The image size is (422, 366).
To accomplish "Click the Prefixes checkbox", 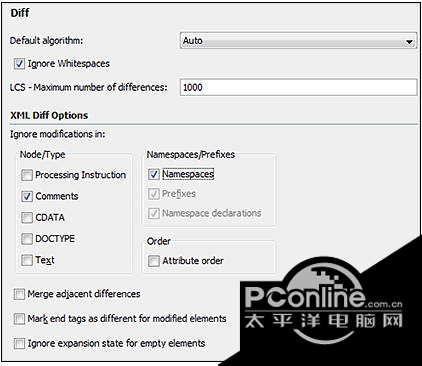I will (154, 194).
